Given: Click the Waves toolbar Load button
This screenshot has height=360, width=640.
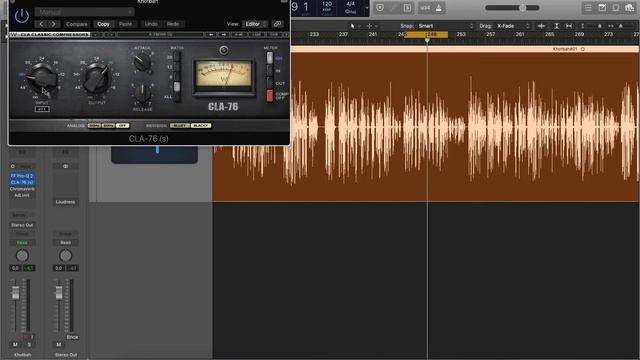Looking at the screenshot, I should point(257,35).
